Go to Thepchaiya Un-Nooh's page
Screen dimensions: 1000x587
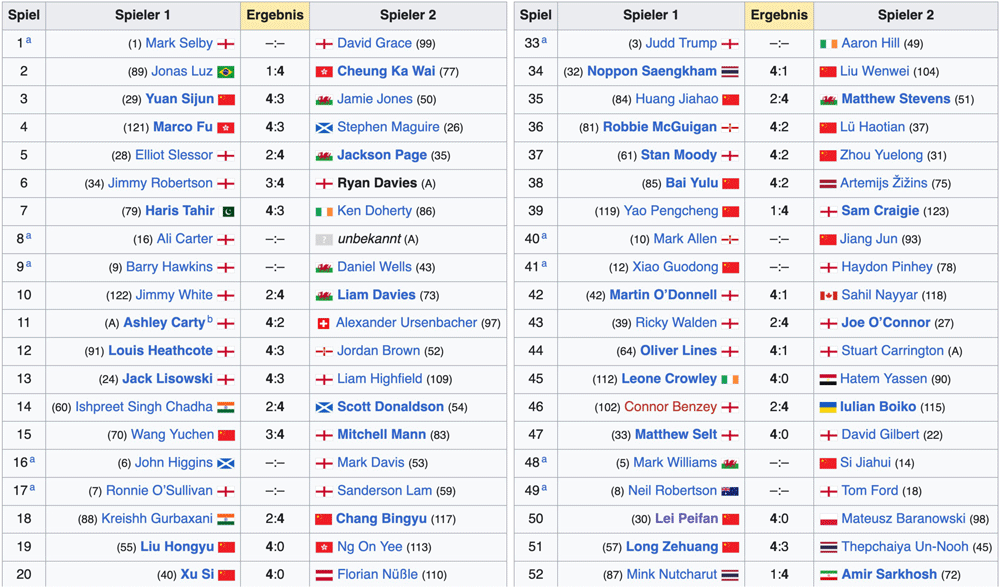[x=904, y=547]
